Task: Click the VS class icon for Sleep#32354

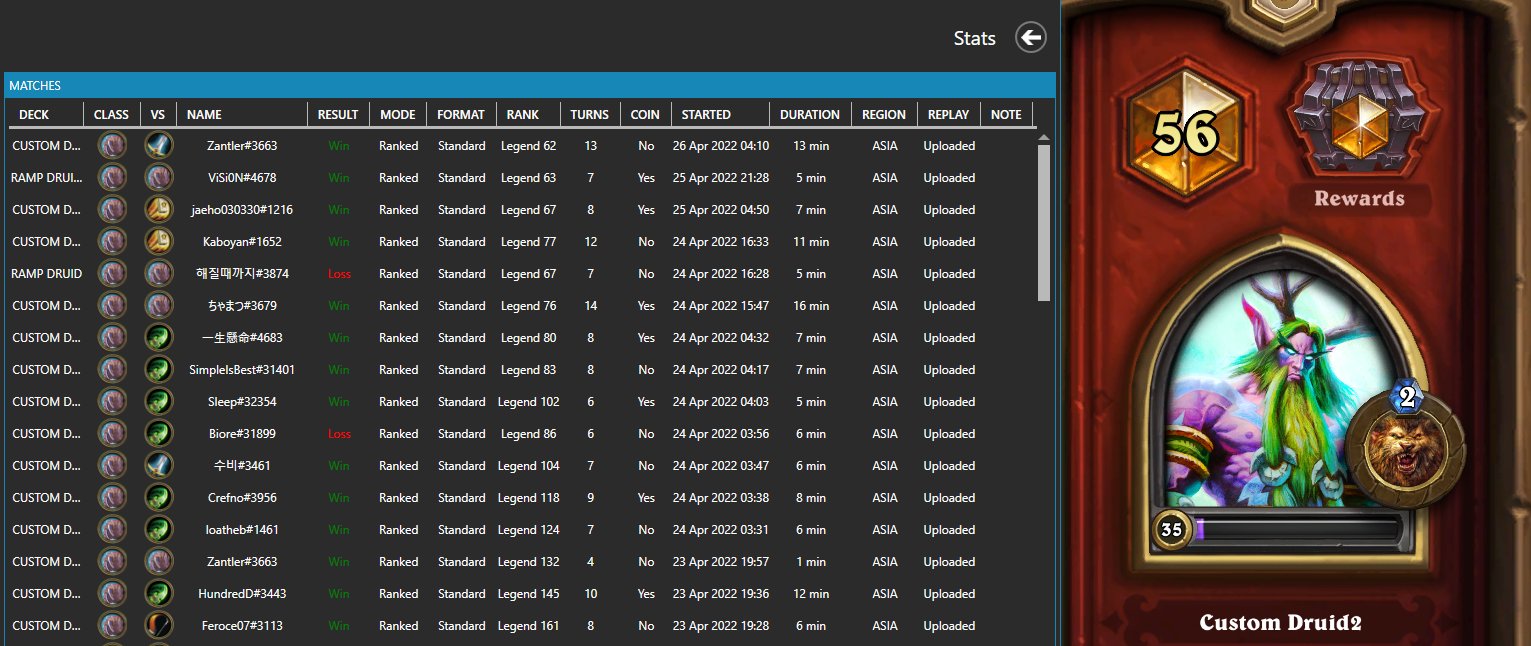Action: (158, 402)
